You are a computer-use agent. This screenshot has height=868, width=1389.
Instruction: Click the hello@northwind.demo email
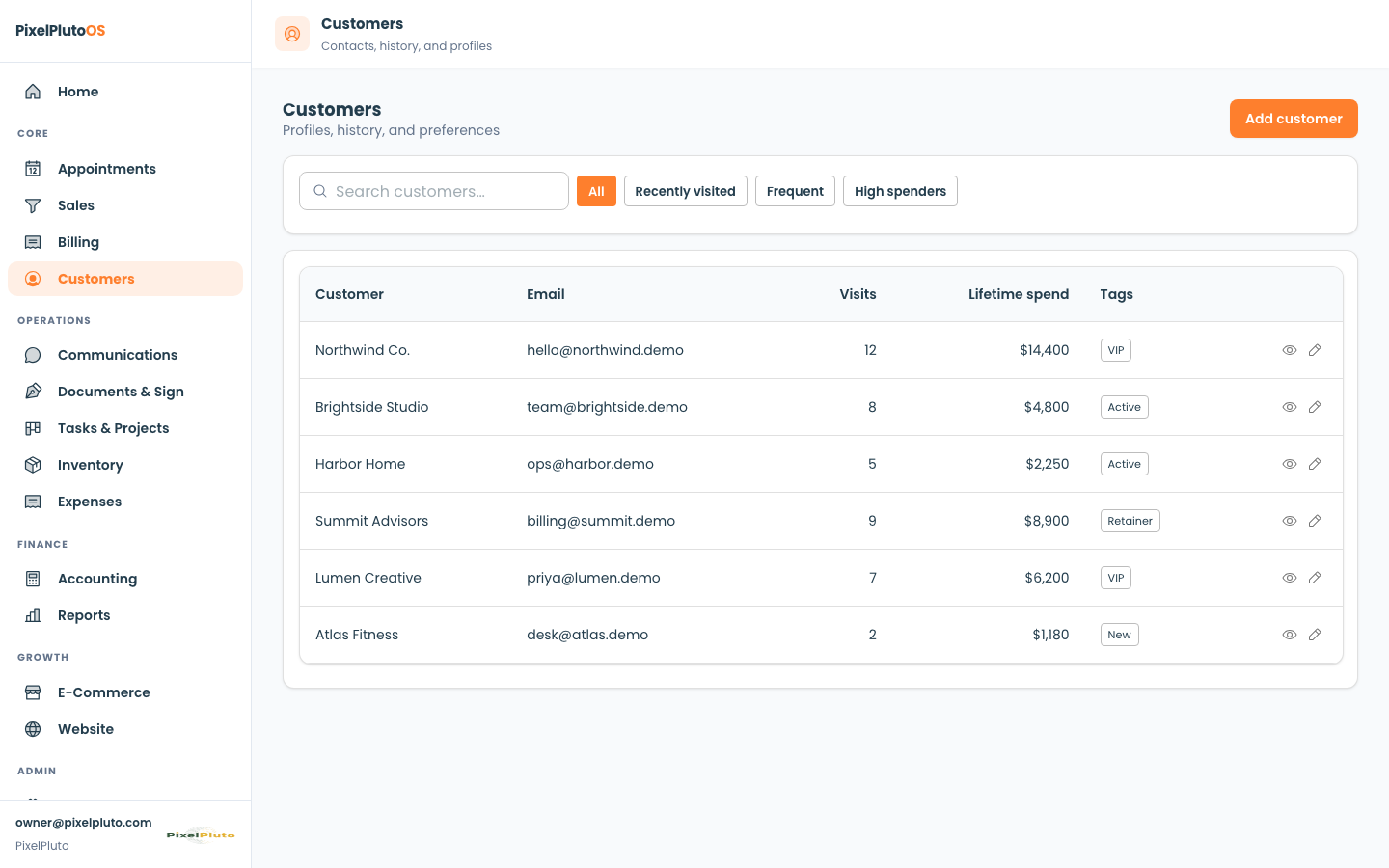605,350
